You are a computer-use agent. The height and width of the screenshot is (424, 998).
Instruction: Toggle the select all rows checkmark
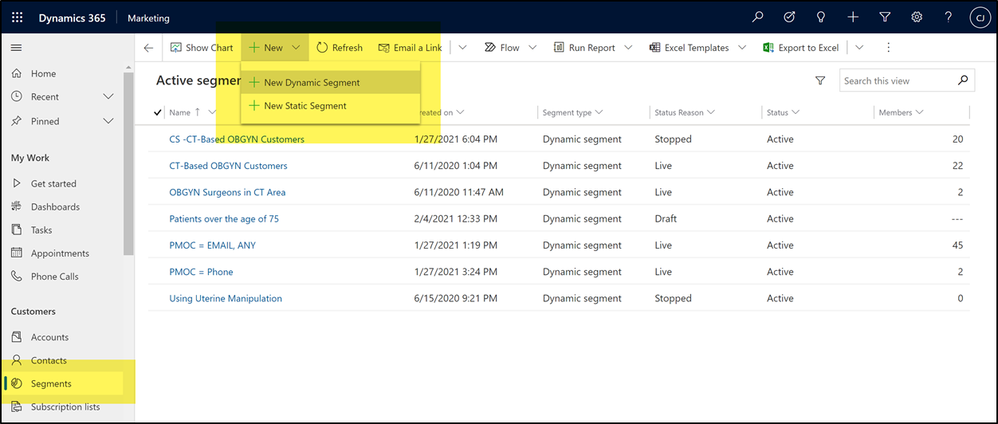pyautogui.click(x=158, y=113)
